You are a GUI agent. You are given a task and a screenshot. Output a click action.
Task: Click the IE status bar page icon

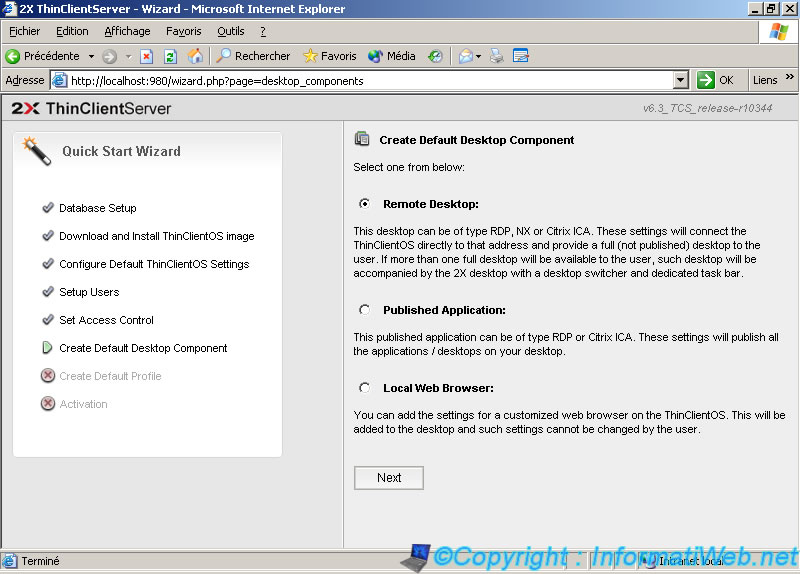point(10,561)
